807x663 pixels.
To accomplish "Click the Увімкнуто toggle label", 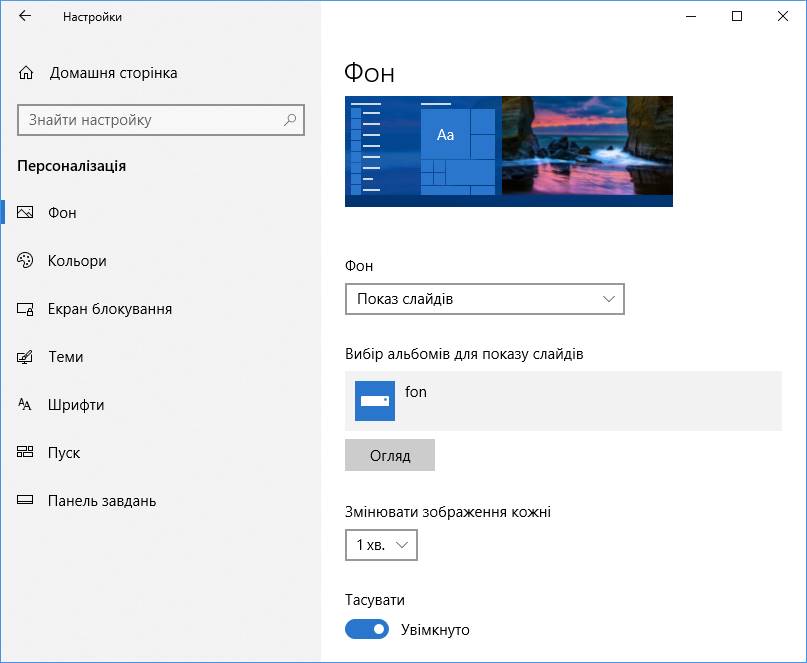I will (x=435, y=630).
